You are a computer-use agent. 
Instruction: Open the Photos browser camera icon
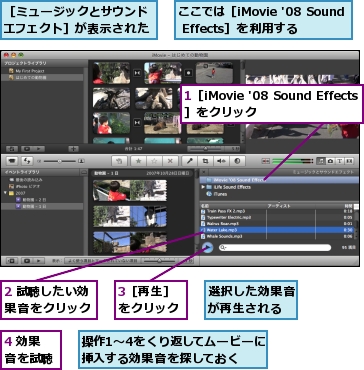click(x=330, y=161)
